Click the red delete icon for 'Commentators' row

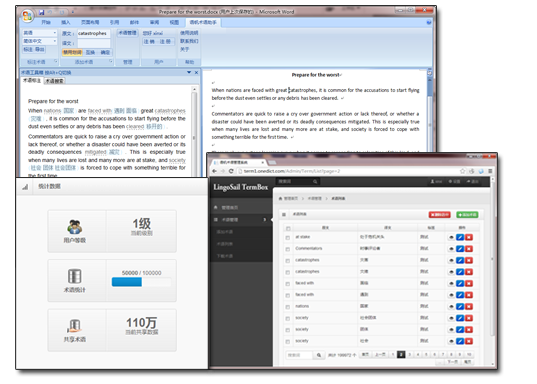coord(469,249)
